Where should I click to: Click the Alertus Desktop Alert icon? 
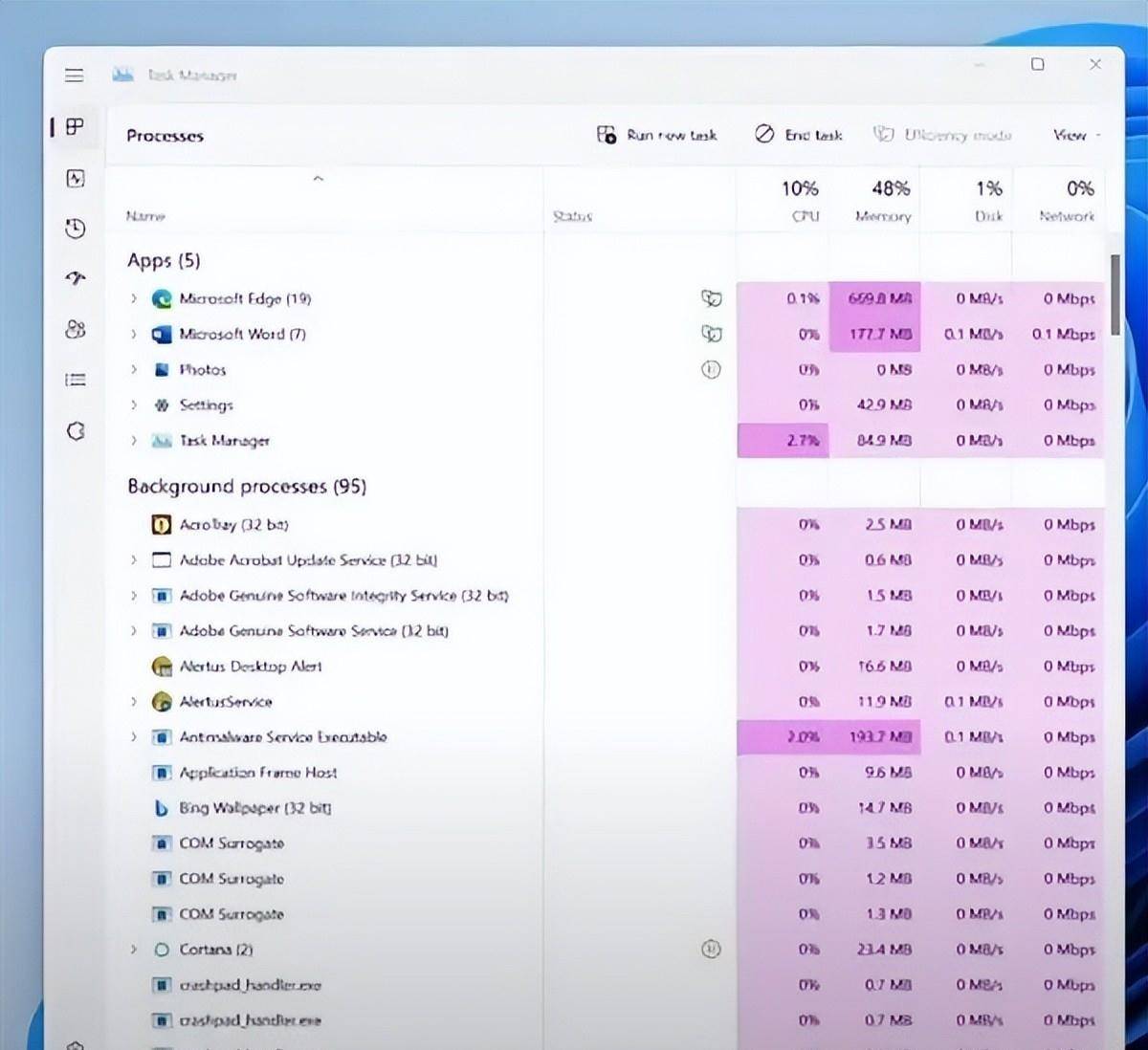point(162,666)
